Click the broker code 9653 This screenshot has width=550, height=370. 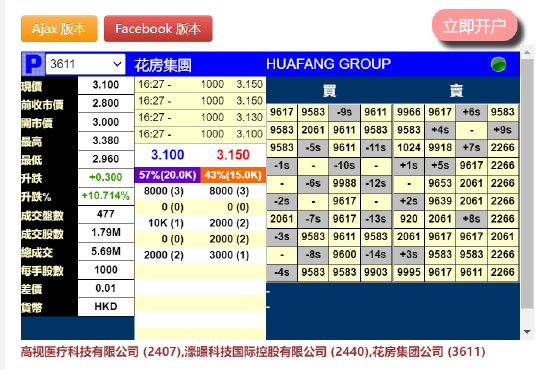440,183
